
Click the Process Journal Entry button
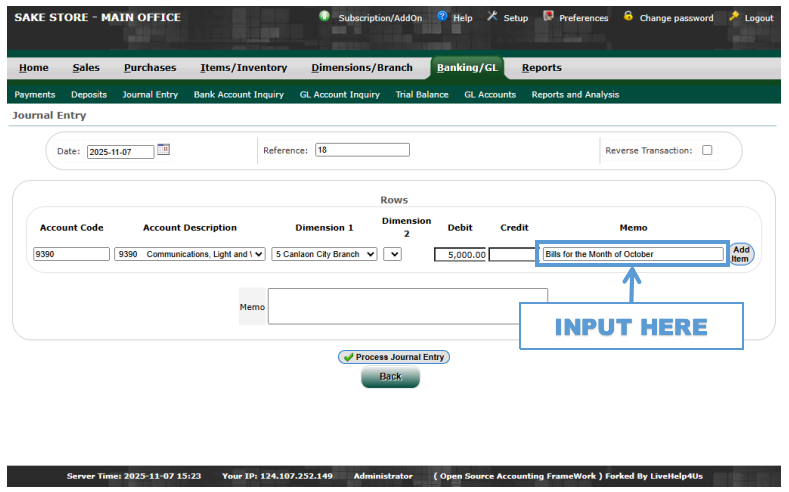point(394,357)
